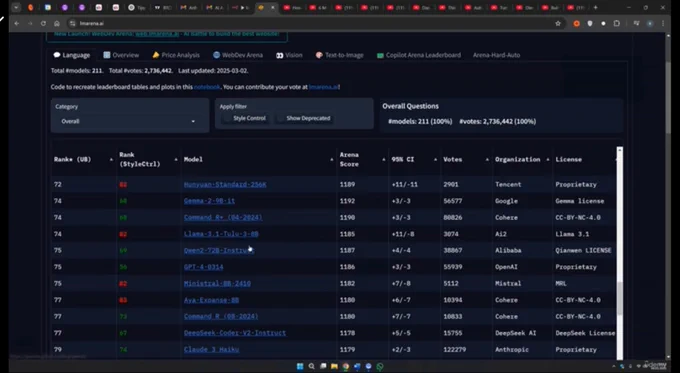The width and height of the screenshot is (680, 373).
Task: Bookmark page with the star icon
Action: pyautogui.click(x=558, y=23)
